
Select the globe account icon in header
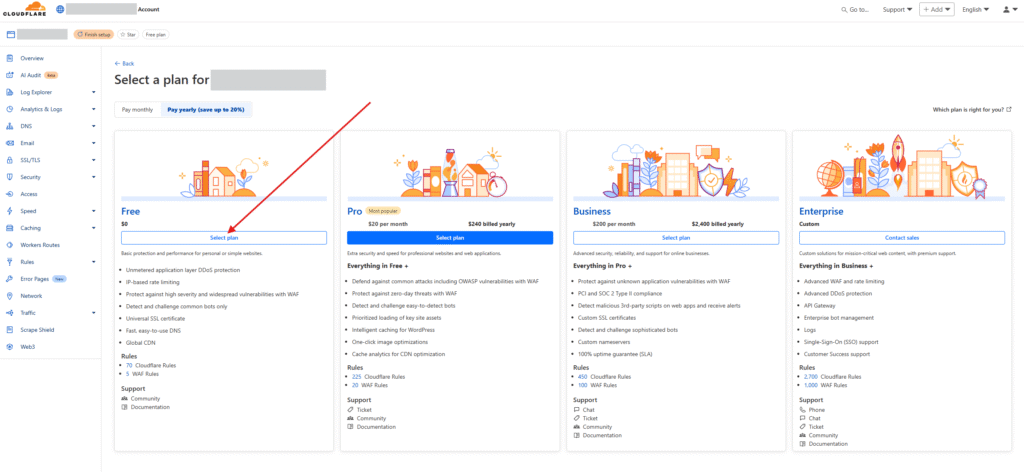click(60, 10)
